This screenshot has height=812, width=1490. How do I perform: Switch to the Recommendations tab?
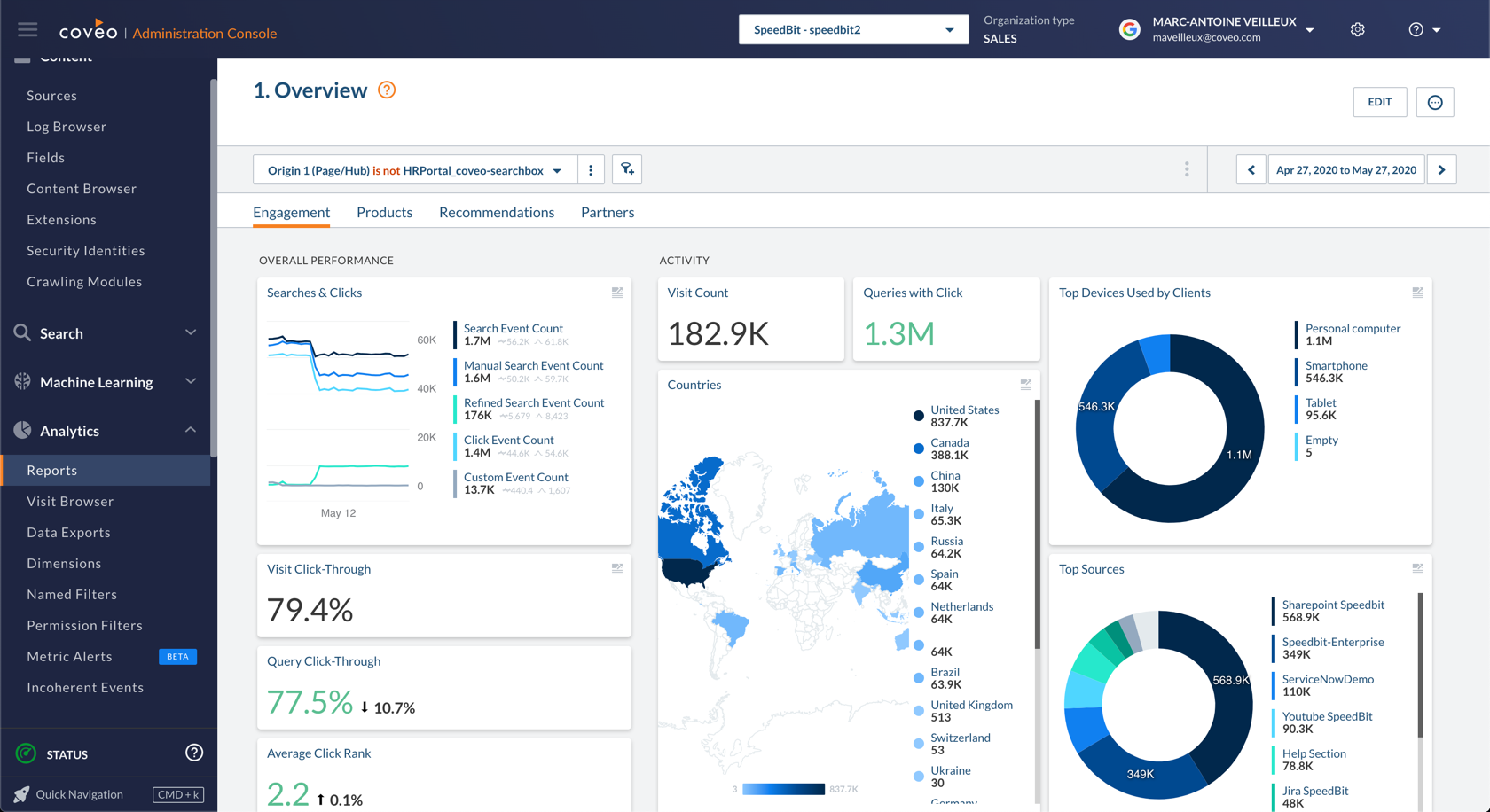point(497,212)
